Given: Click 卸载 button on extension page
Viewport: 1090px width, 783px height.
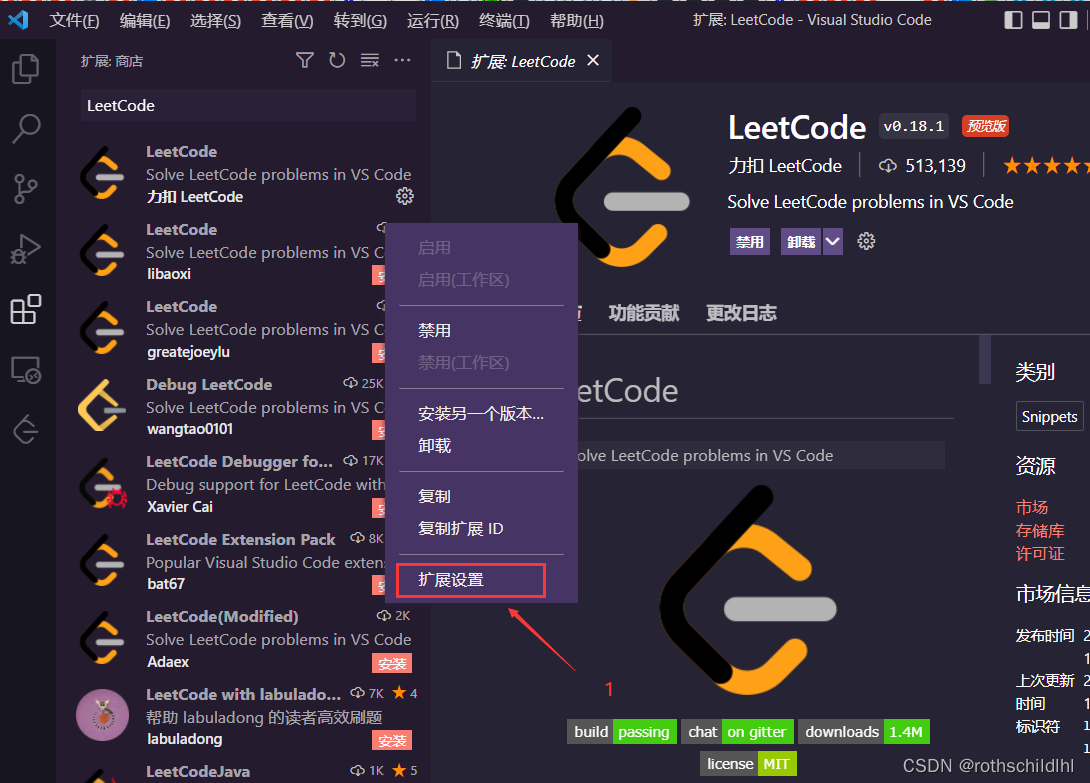Looking at the screenshot, I should (801, 241).
